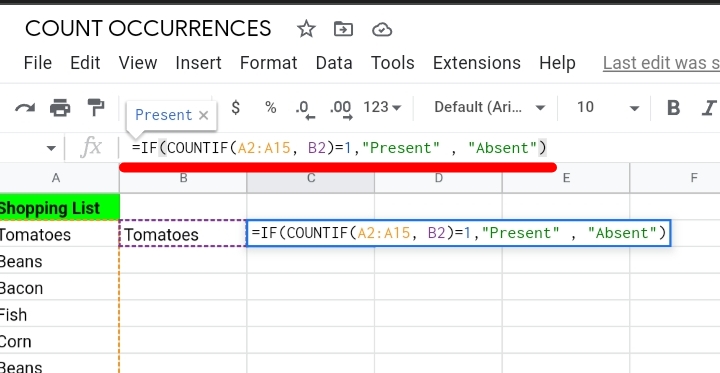The height and width of the screenshot is (373, 720).
Task: Open the Format menu
Action: coord(269,63)
